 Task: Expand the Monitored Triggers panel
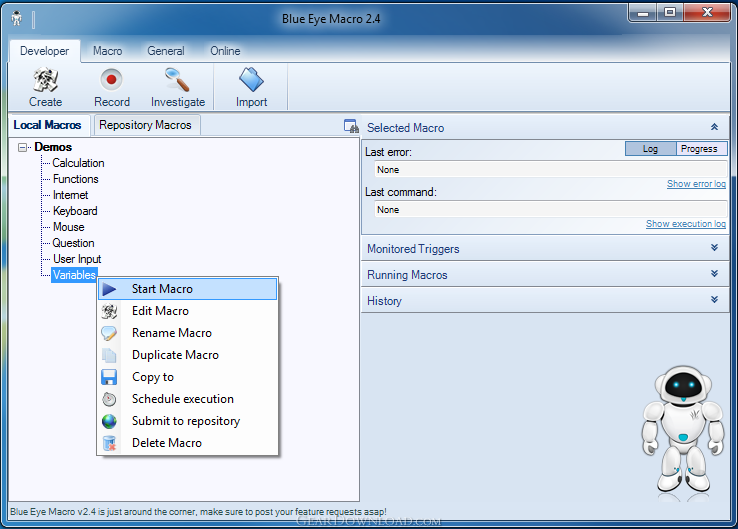pyautogui.click(x=714, y=248)
